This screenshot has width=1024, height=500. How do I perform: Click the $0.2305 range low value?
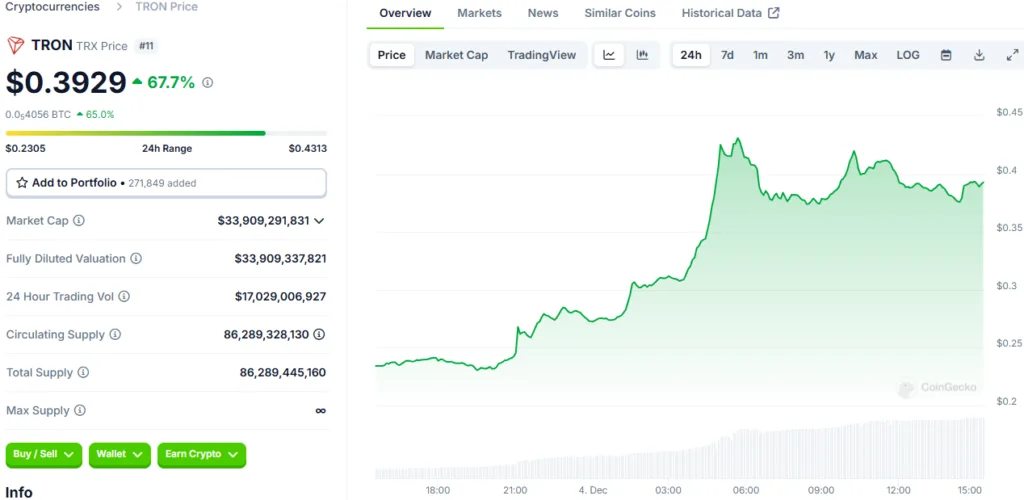(x=25, y=148)
